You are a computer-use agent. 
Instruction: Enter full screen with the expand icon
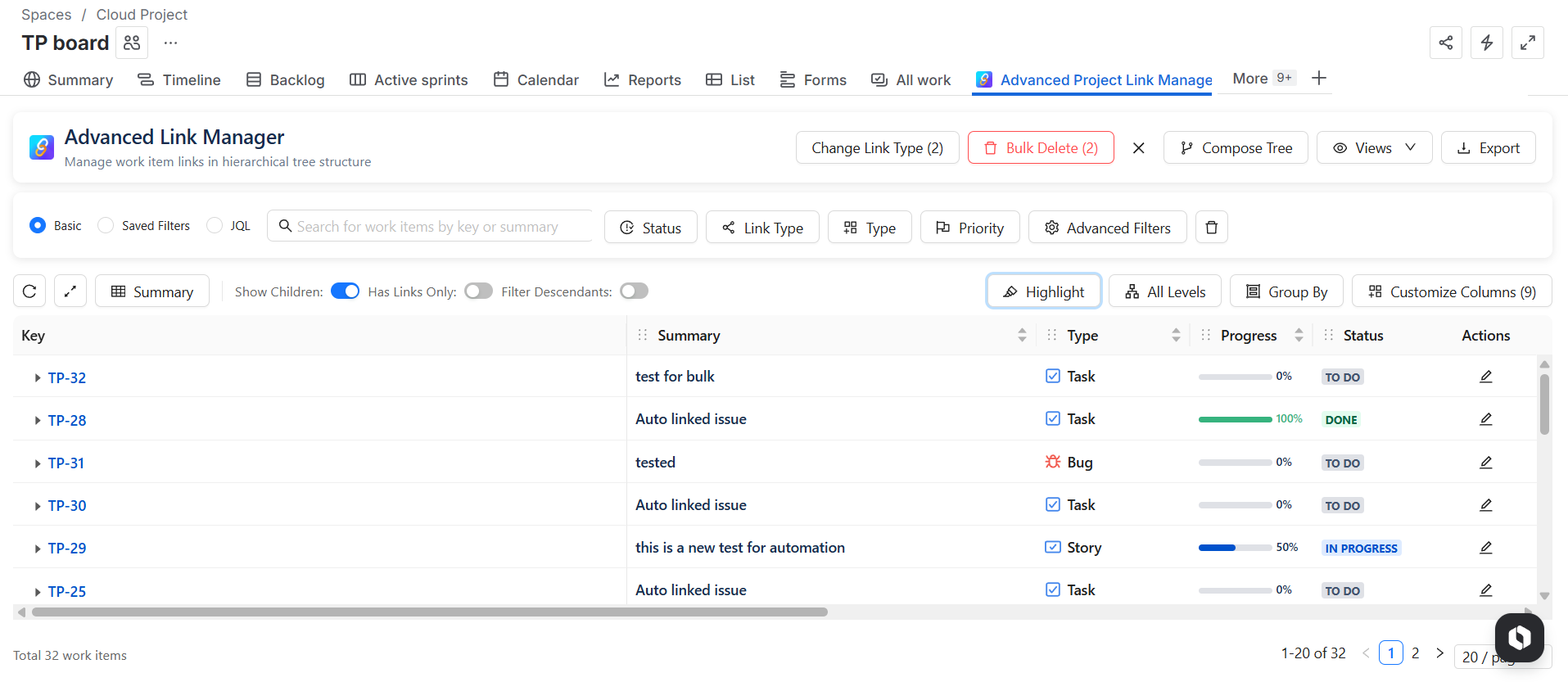(x=1527, y=43)
